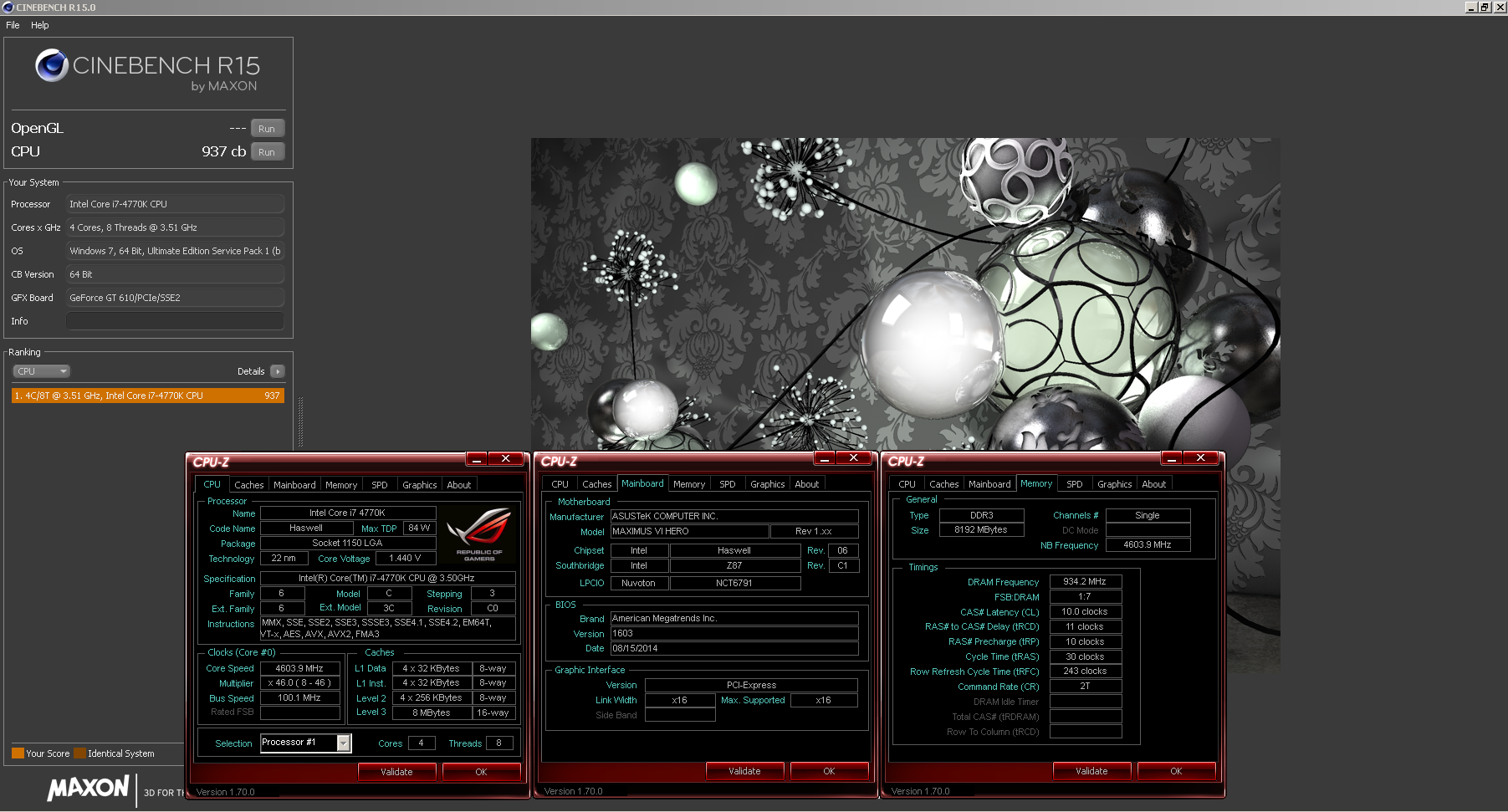Viewport: 1508px width, 812px height.
Task: Open SPD tab in Memory CPU-Z window
Action: click(1075, 484)
